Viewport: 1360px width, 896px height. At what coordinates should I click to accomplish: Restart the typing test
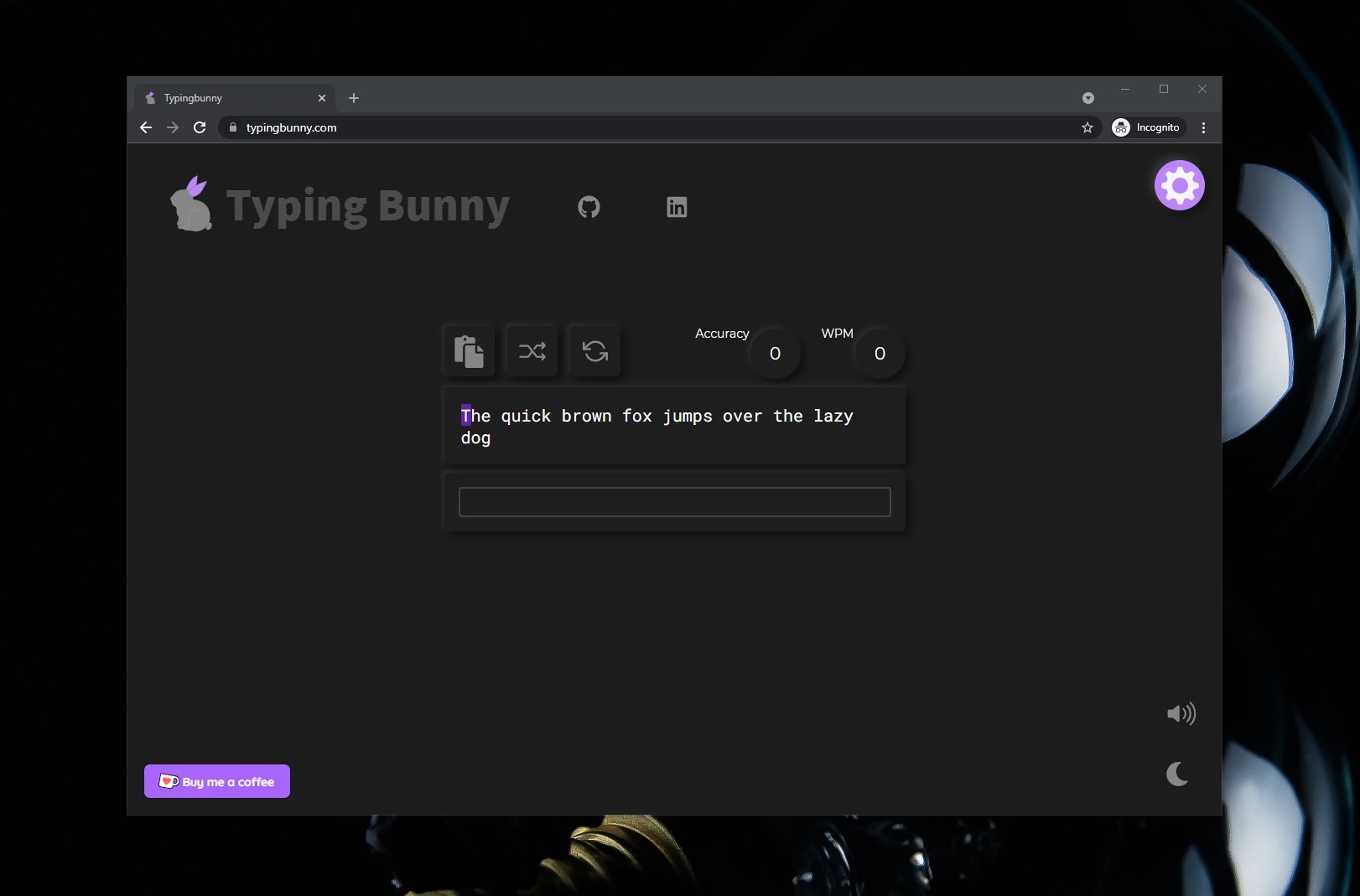pos(595,351)
